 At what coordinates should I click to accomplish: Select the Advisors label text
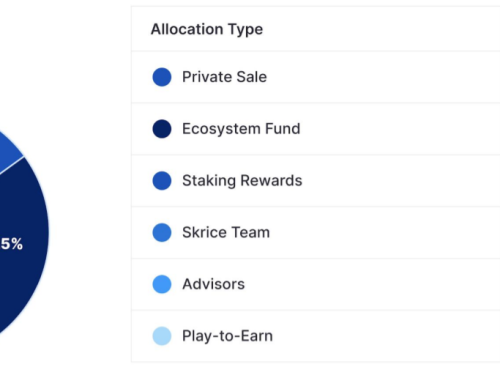213,284
